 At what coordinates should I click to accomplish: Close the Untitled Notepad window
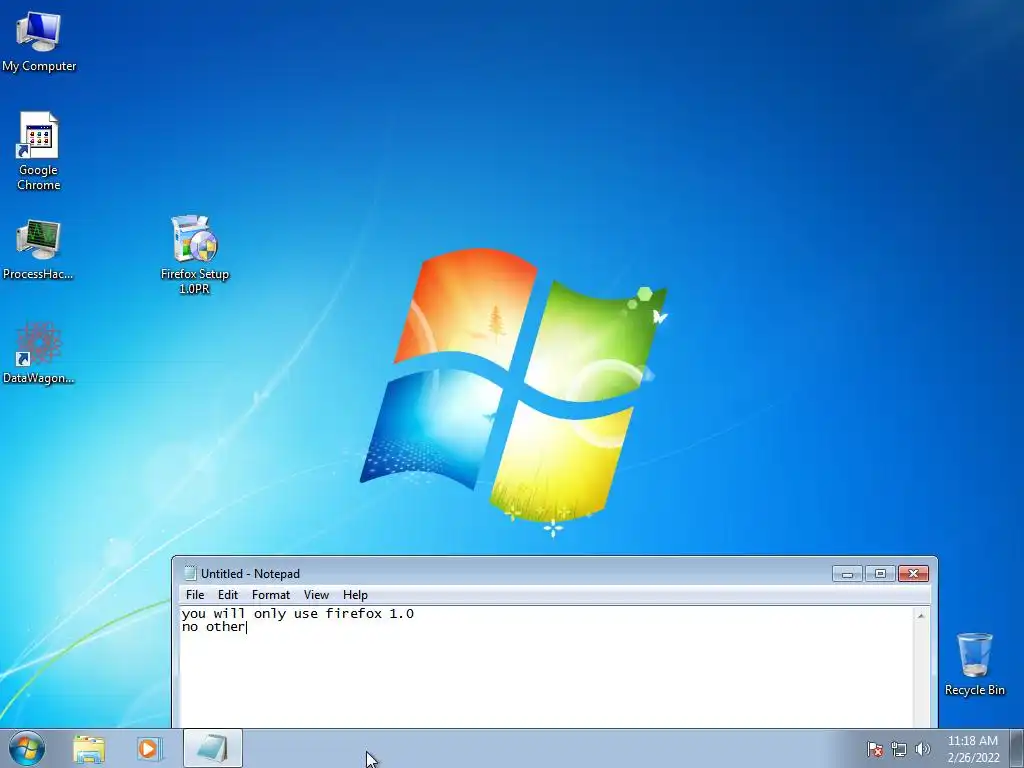click(x=913, y=573)
